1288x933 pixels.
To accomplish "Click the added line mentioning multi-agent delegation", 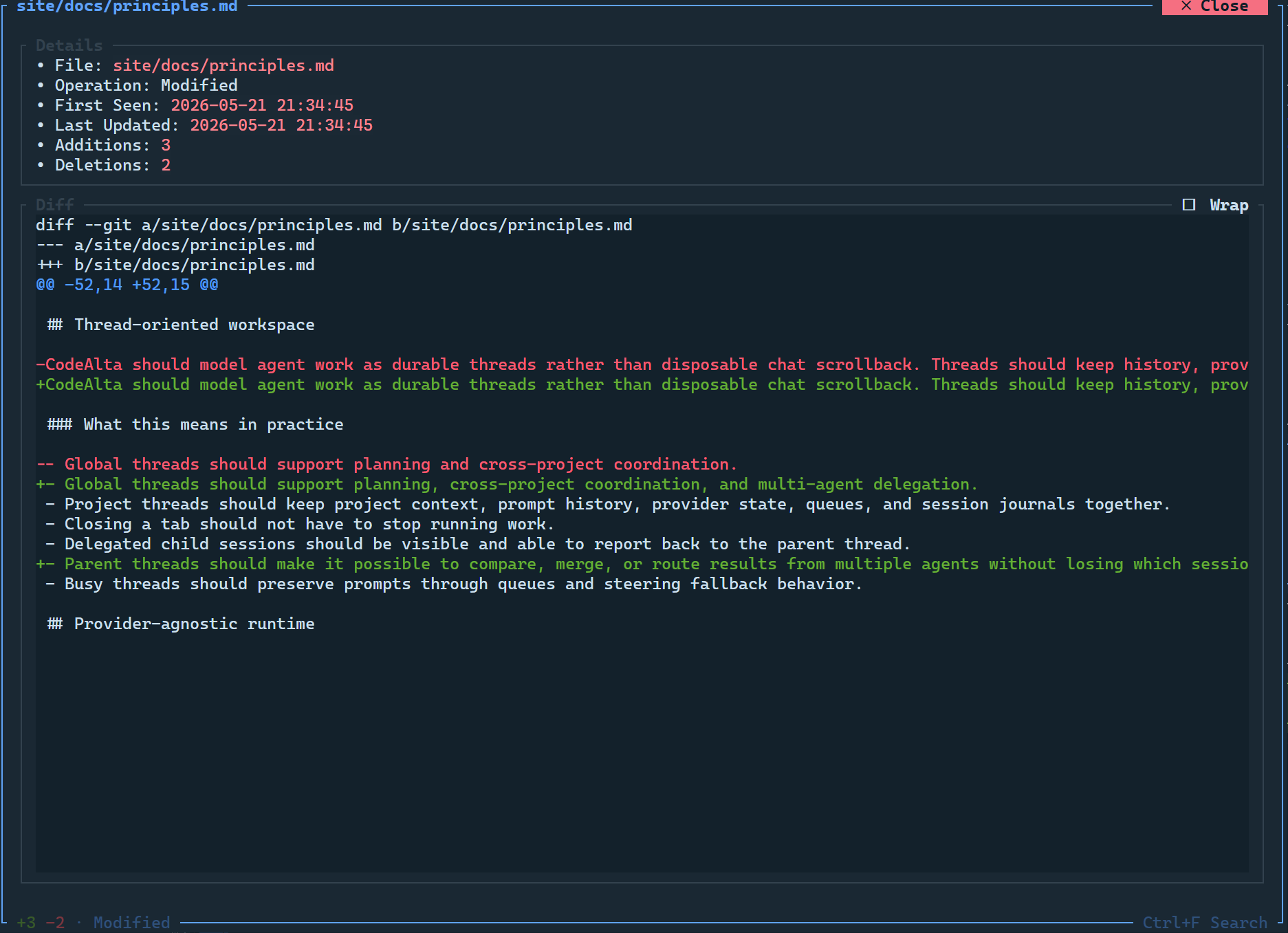I will [x=507, y=484].
